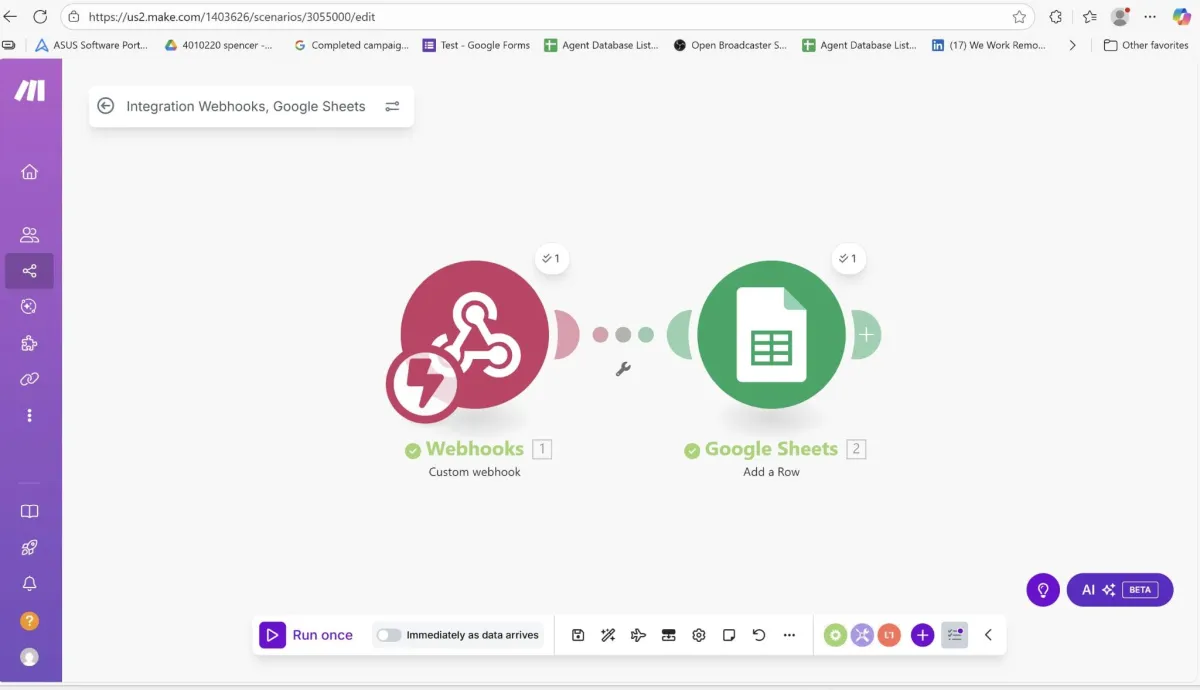The image size is (1200, 690).
Task: Click the browser back arrow
Action: coord(11,17)
